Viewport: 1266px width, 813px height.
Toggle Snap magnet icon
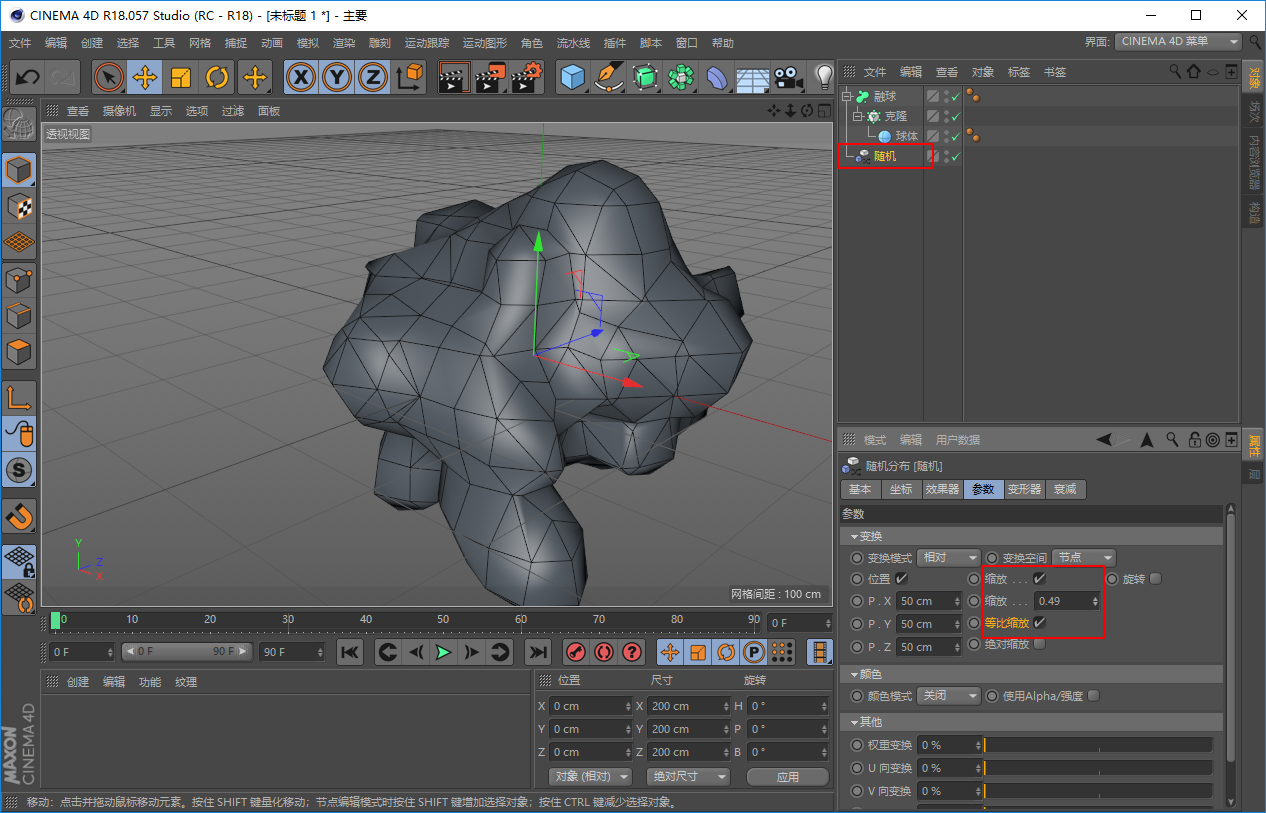pos(19,516)
